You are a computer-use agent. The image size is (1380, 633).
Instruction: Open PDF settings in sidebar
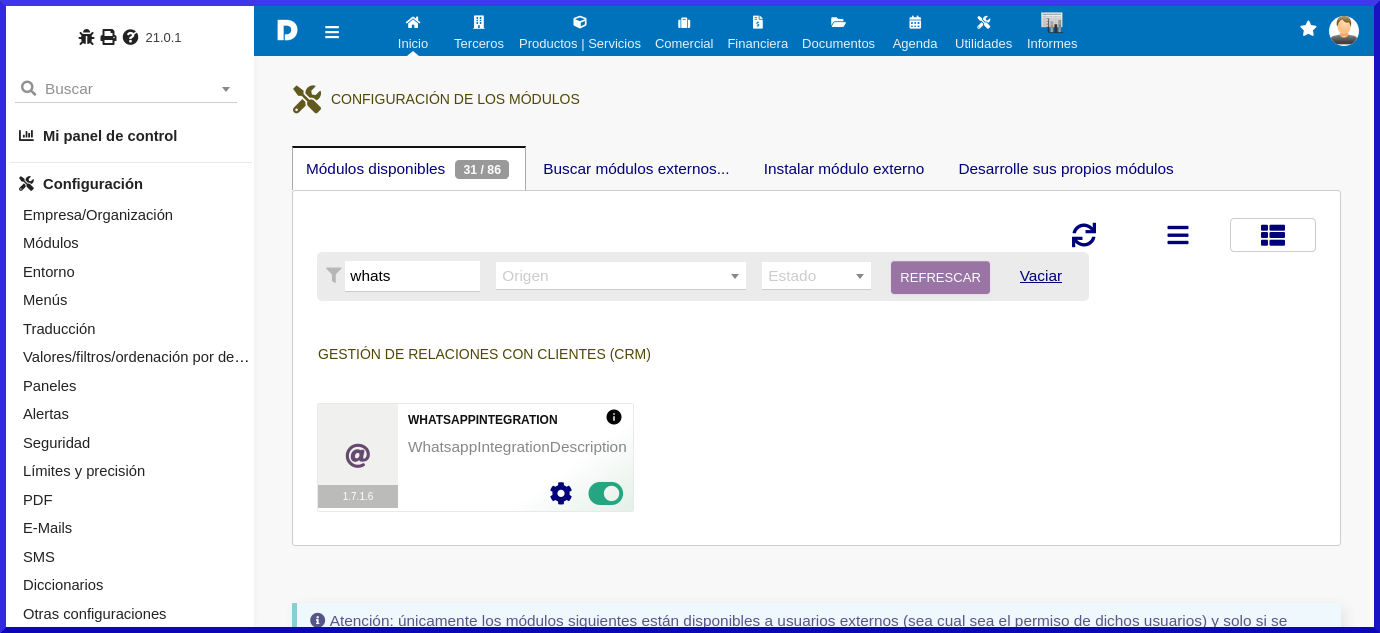(x=38, y=500)
